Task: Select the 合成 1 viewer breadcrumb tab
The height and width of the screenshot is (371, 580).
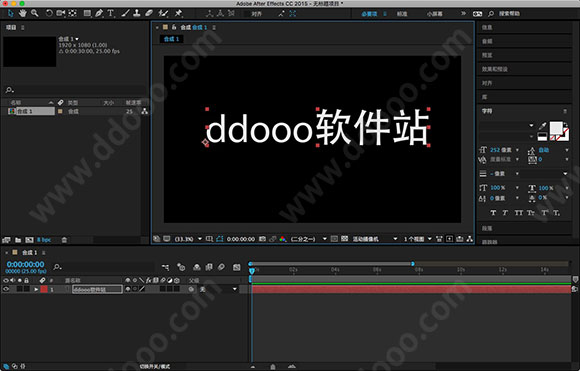Action: pyautogui.click(x=171, y=39)
